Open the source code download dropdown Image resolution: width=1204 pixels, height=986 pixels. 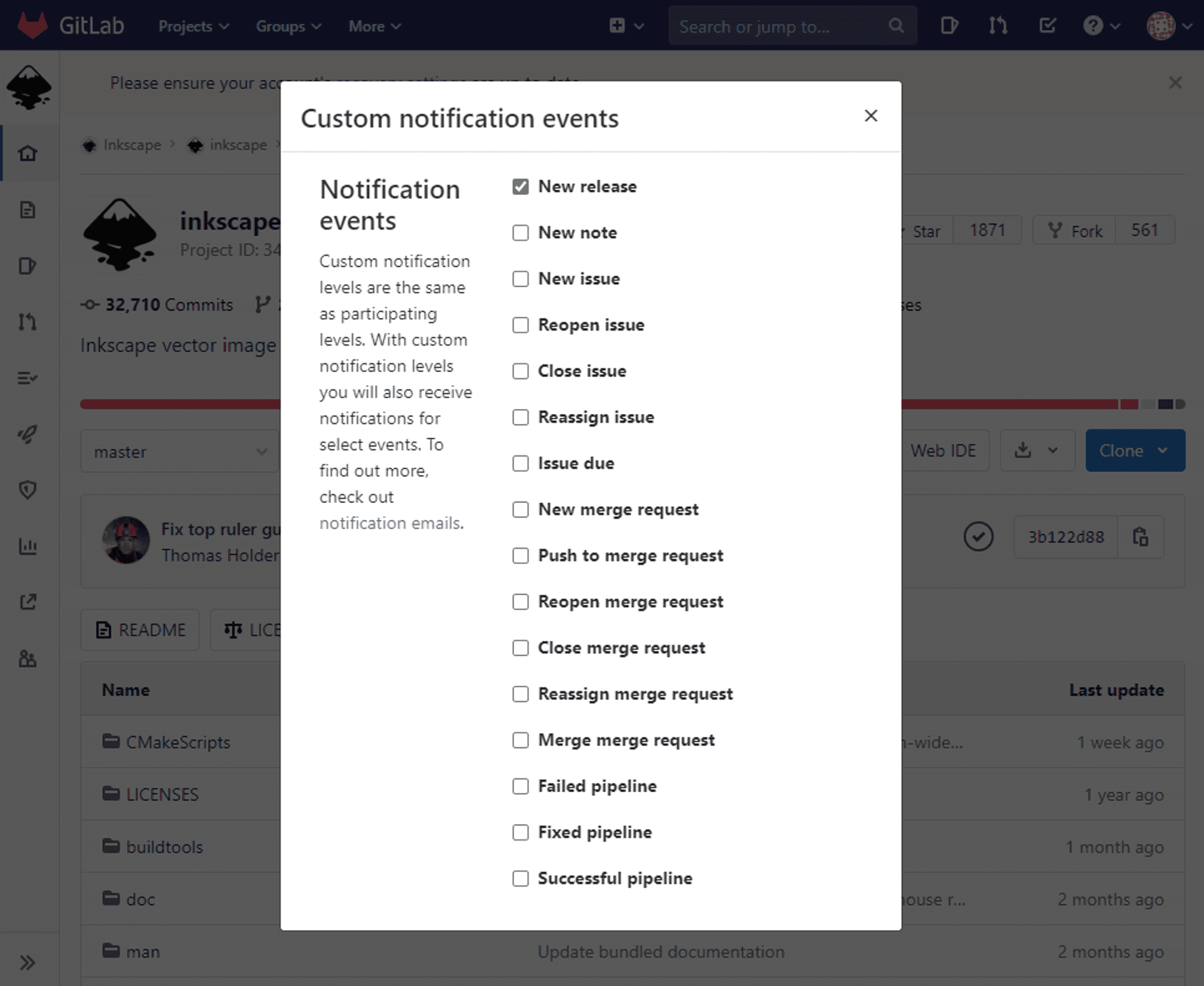pyautogui.click(x=1037, y=450)
